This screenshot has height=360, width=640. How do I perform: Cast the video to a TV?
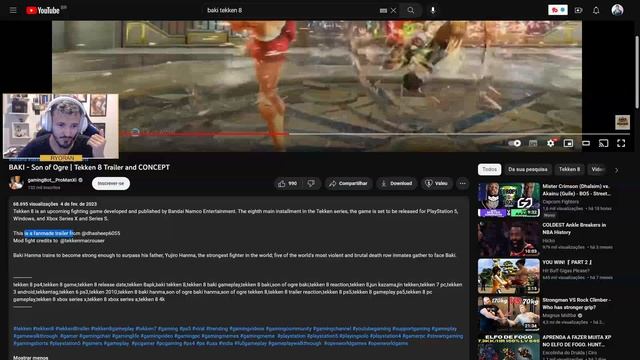(603, 143)
